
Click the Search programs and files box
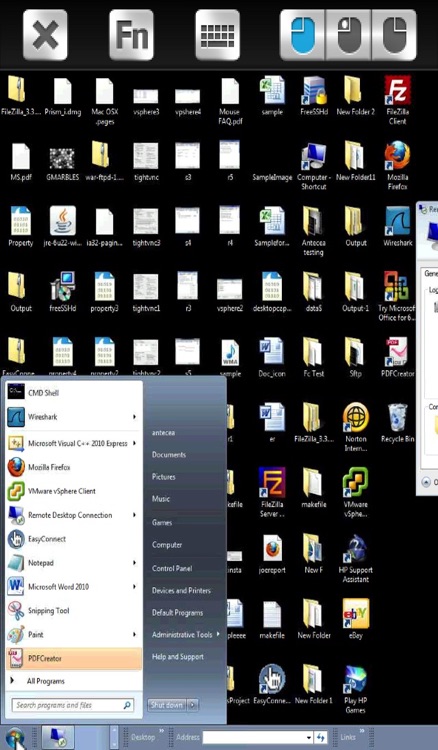72,705
